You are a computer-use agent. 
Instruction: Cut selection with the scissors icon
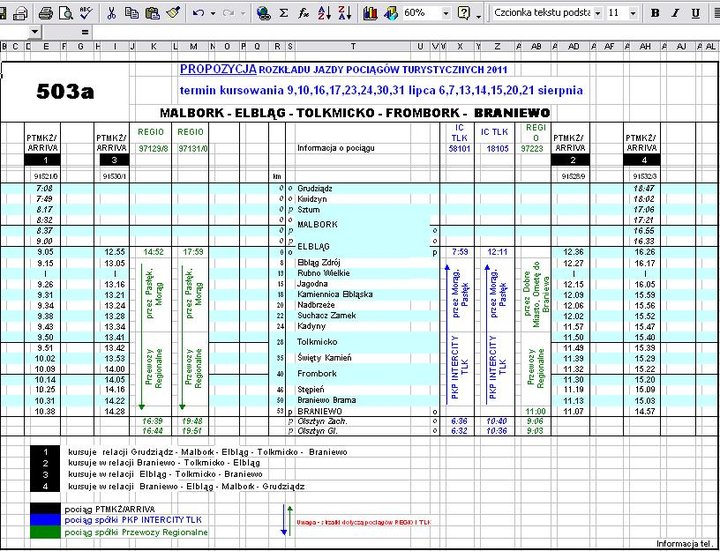111,13
